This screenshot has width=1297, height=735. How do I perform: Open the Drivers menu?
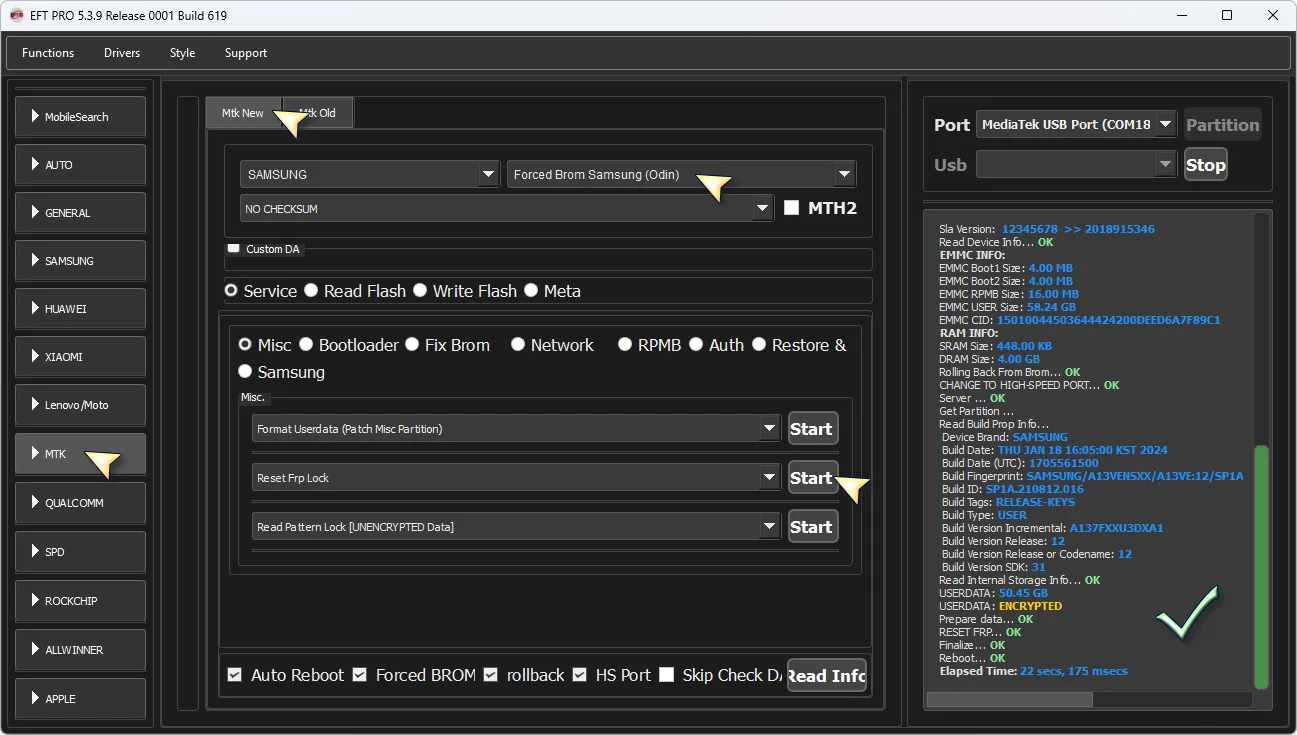122,53
